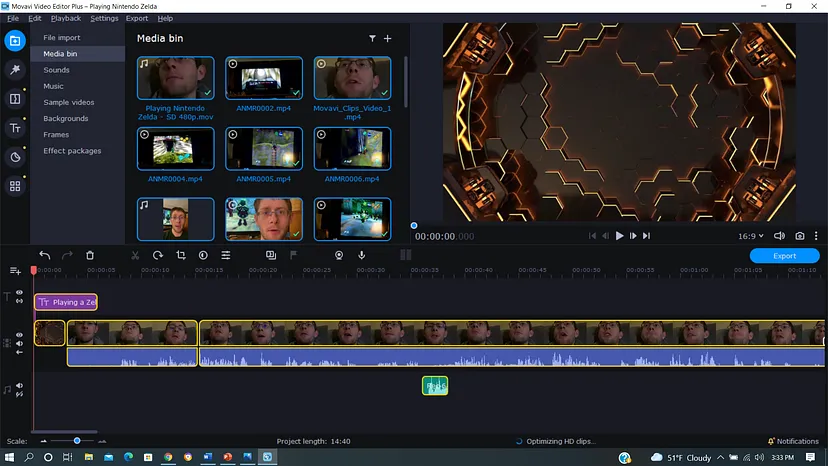The width and height of the screenshot is (828, 466).
Task: Open the Playback menu
Action: click(66, 18)
